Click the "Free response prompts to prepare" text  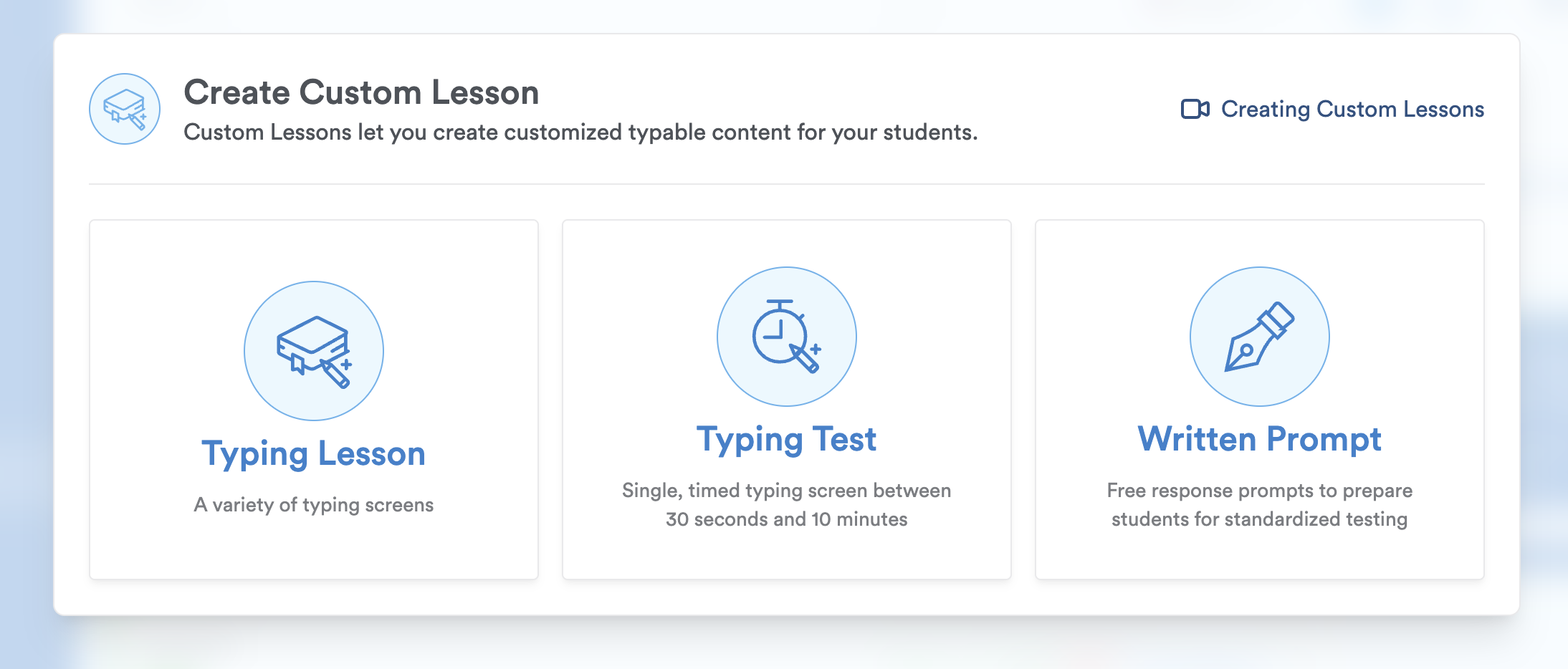coord(1259,491)
